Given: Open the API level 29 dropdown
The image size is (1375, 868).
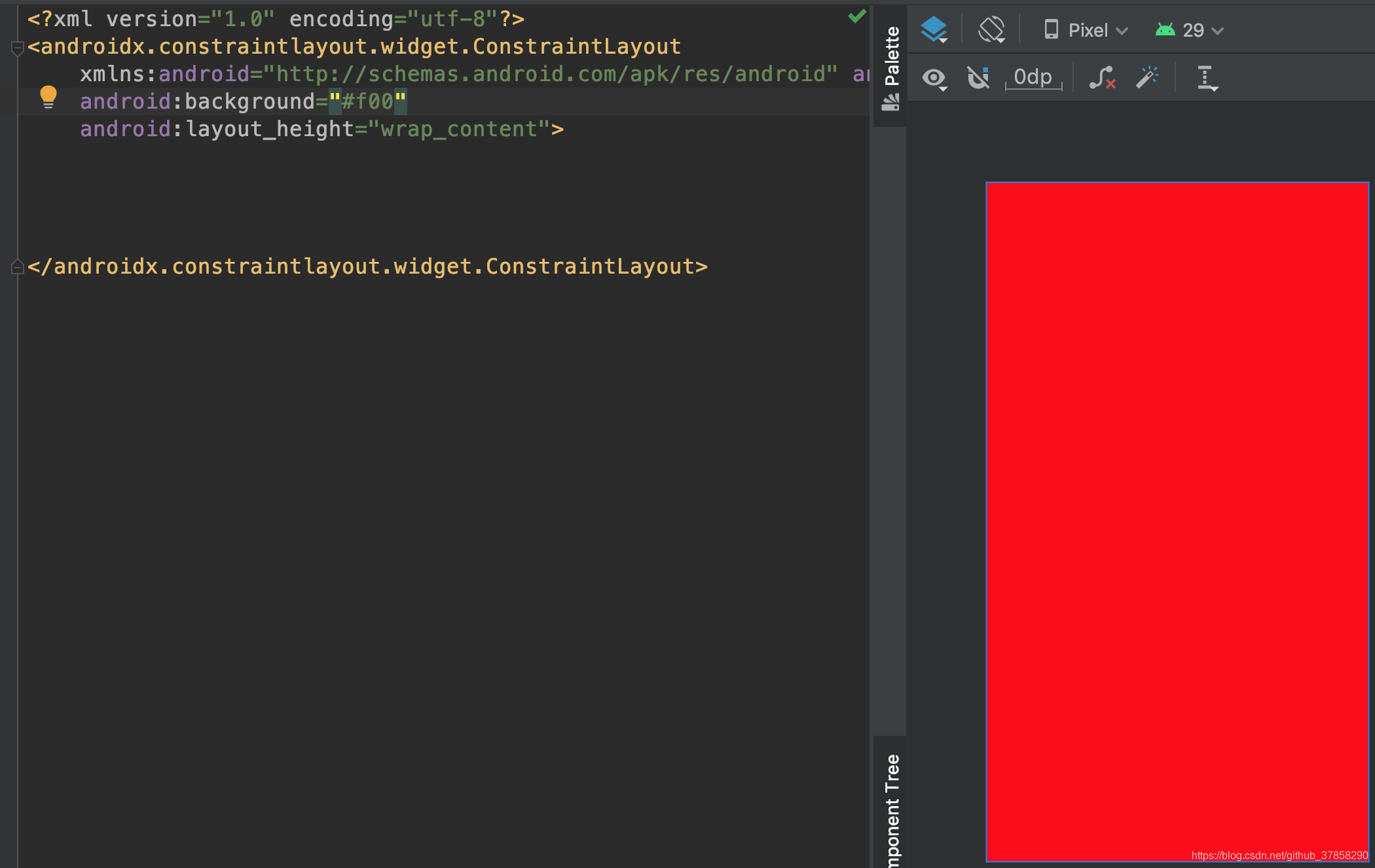Looking at the screenshot, I should 1190,30.
